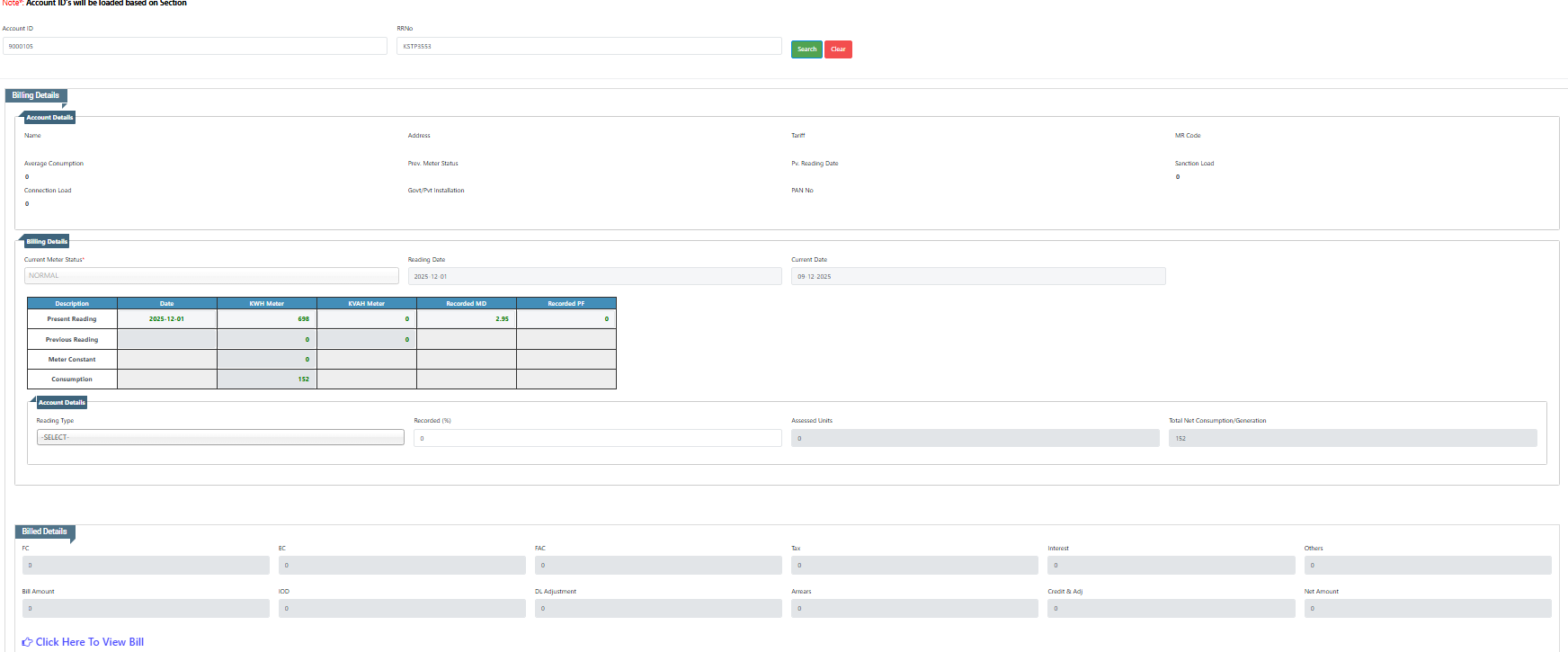Click the hand pointer icon beside View Bill
The image size is (1568, 652).
(x=27, y=642)
